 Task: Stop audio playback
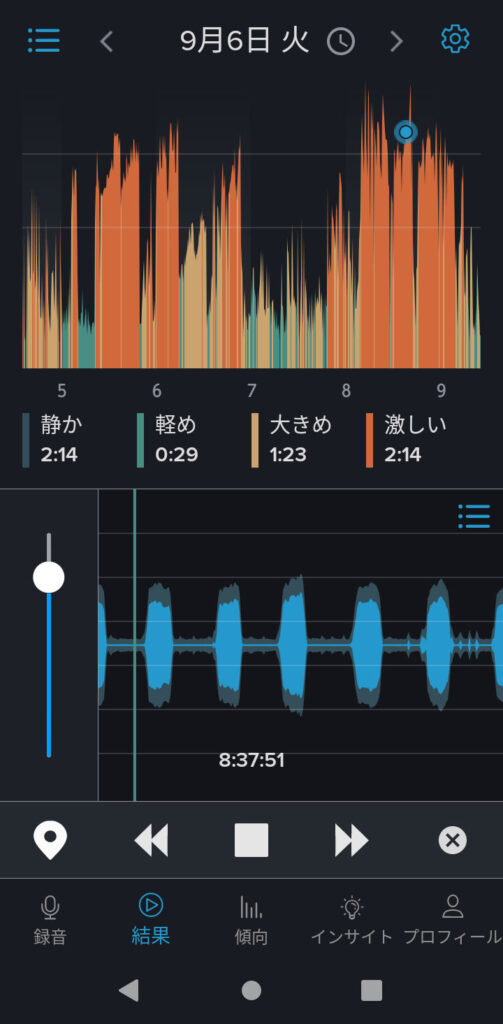(x=252, y=840)
